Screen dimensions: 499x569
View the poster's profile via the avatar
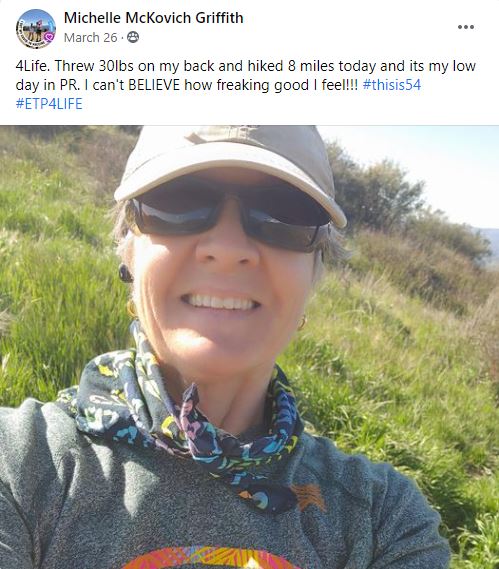pyautogui.click(x=36, y=29)
